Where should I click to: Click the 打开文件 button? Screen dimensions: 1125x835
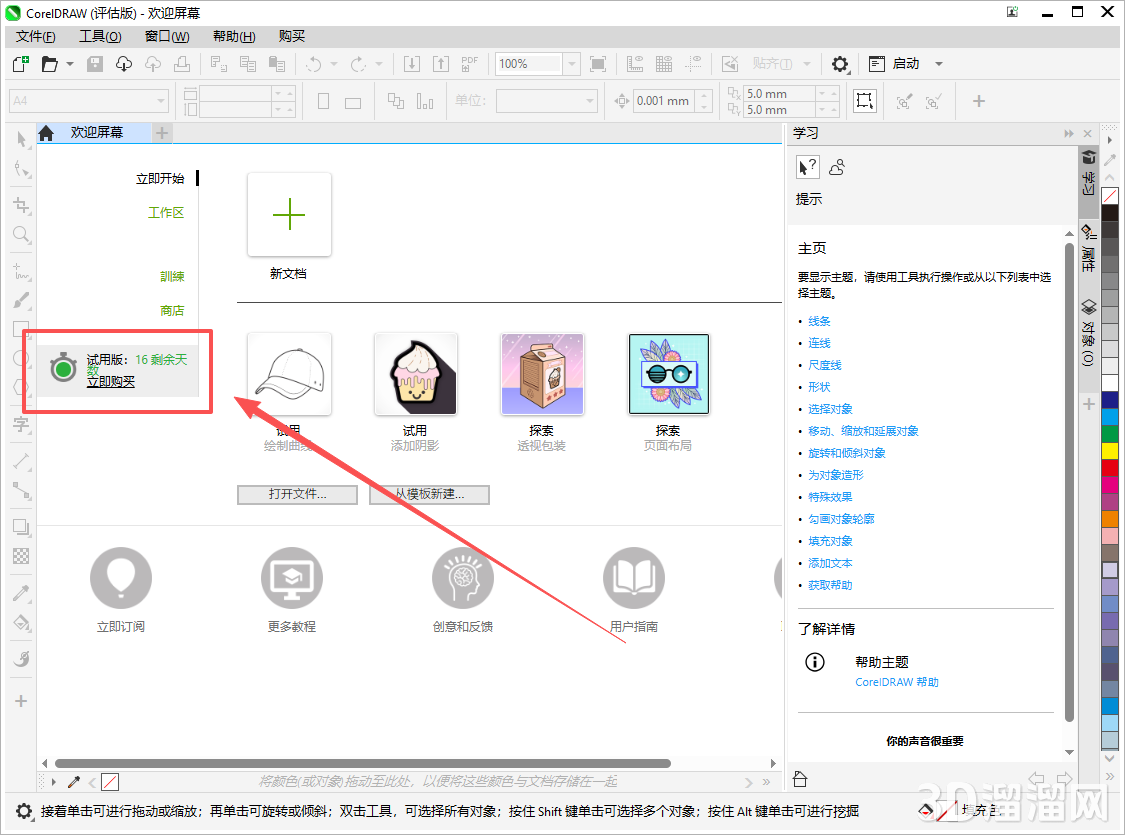tap(297, 494)
